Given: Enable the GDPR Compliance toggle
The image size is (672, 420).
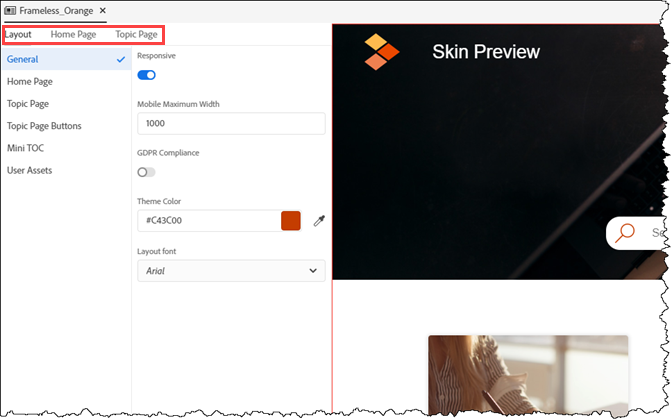Looking at the screenshot, I should point(146,172).
